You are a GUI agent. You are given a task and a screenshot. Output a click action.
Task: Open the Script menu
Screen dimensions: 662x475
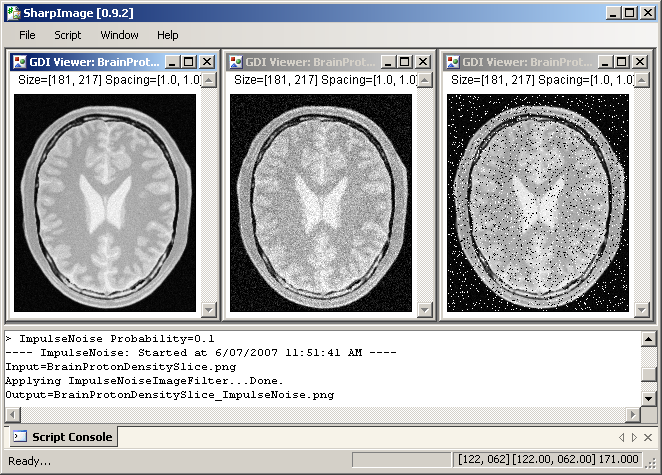point(67,35)
